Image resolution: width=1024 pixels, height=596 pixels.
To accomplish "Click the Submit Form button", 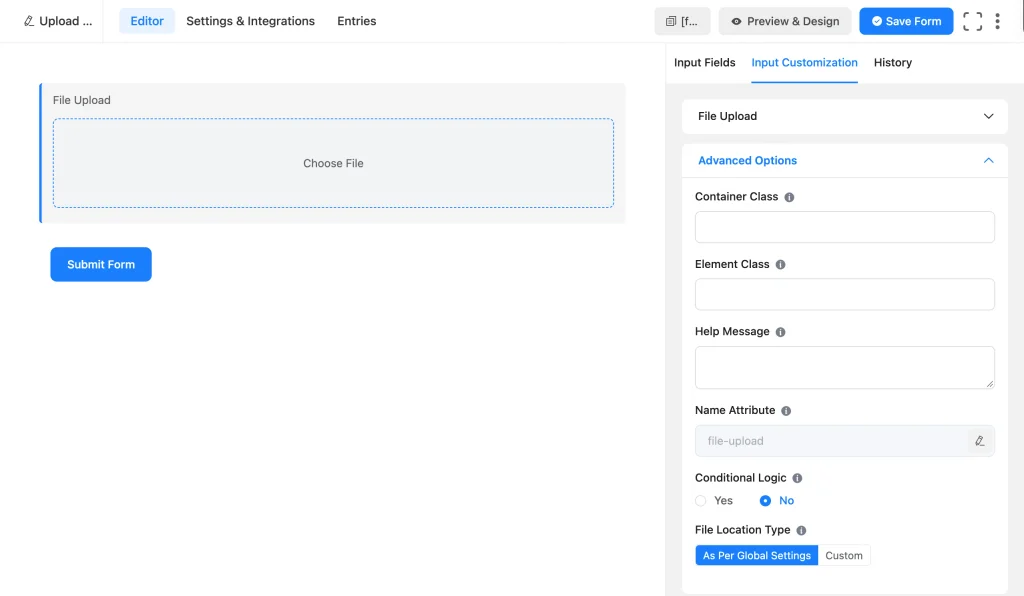I will [101, 264].
